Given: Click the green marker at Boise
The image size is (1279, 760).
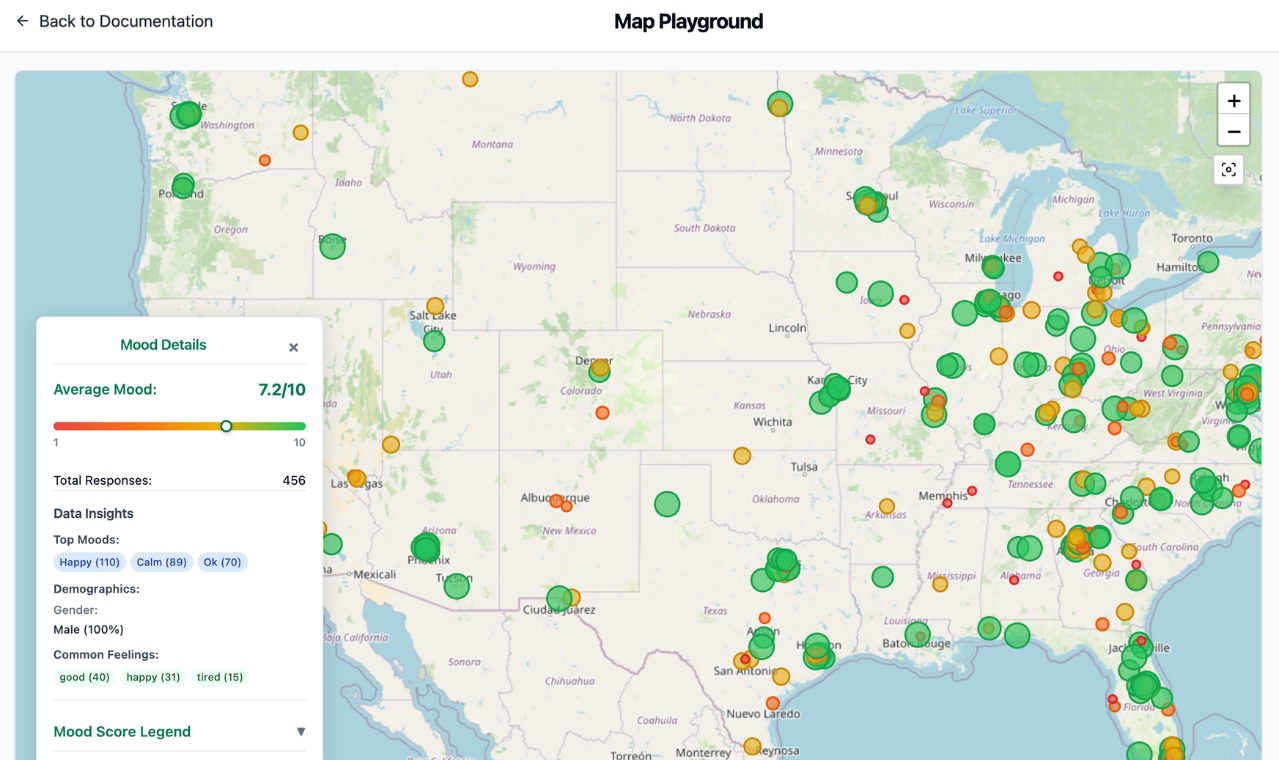Looking at the screenshot, I should pos(333,246).
